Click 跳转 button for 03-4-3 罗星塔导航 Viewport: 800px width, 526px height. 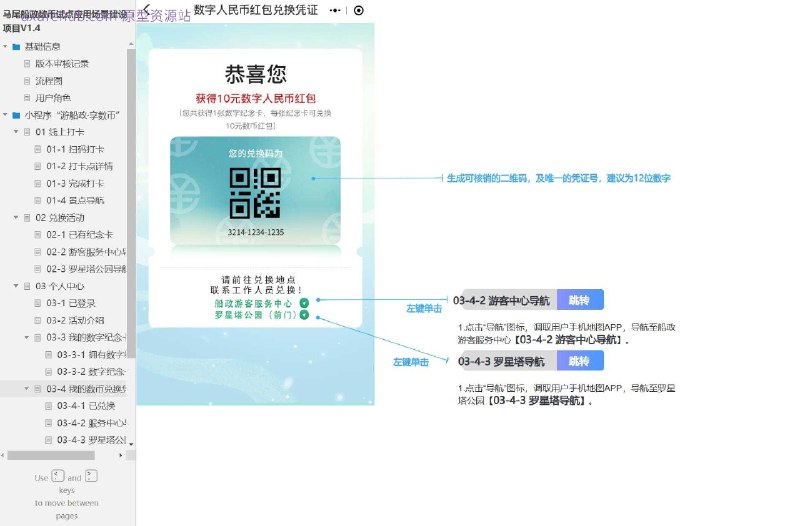(x=580, y=361)
